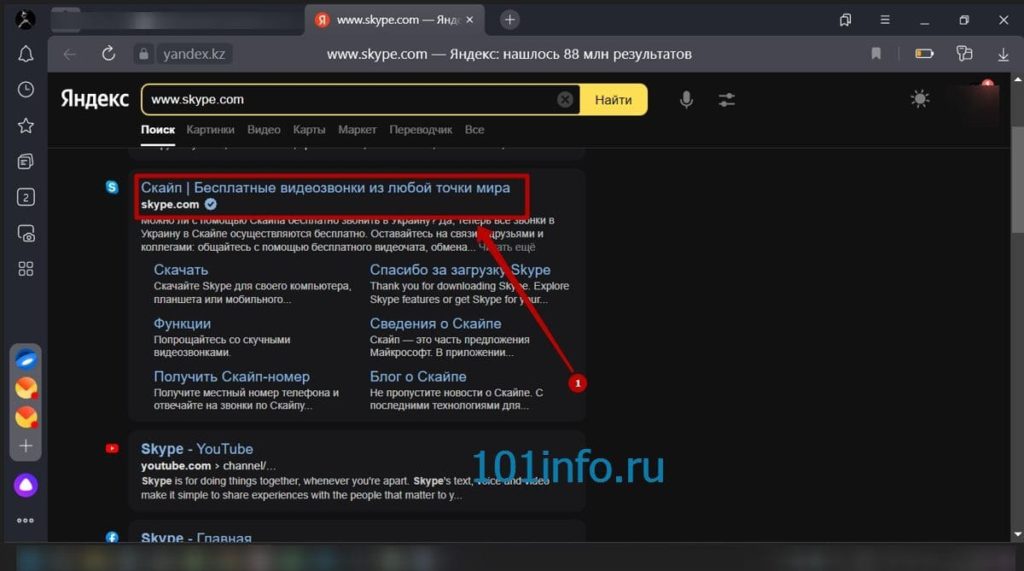Screen dimensions: 1024x571
Task: Open browser hamburger menu
Action: tap(884, 20)
